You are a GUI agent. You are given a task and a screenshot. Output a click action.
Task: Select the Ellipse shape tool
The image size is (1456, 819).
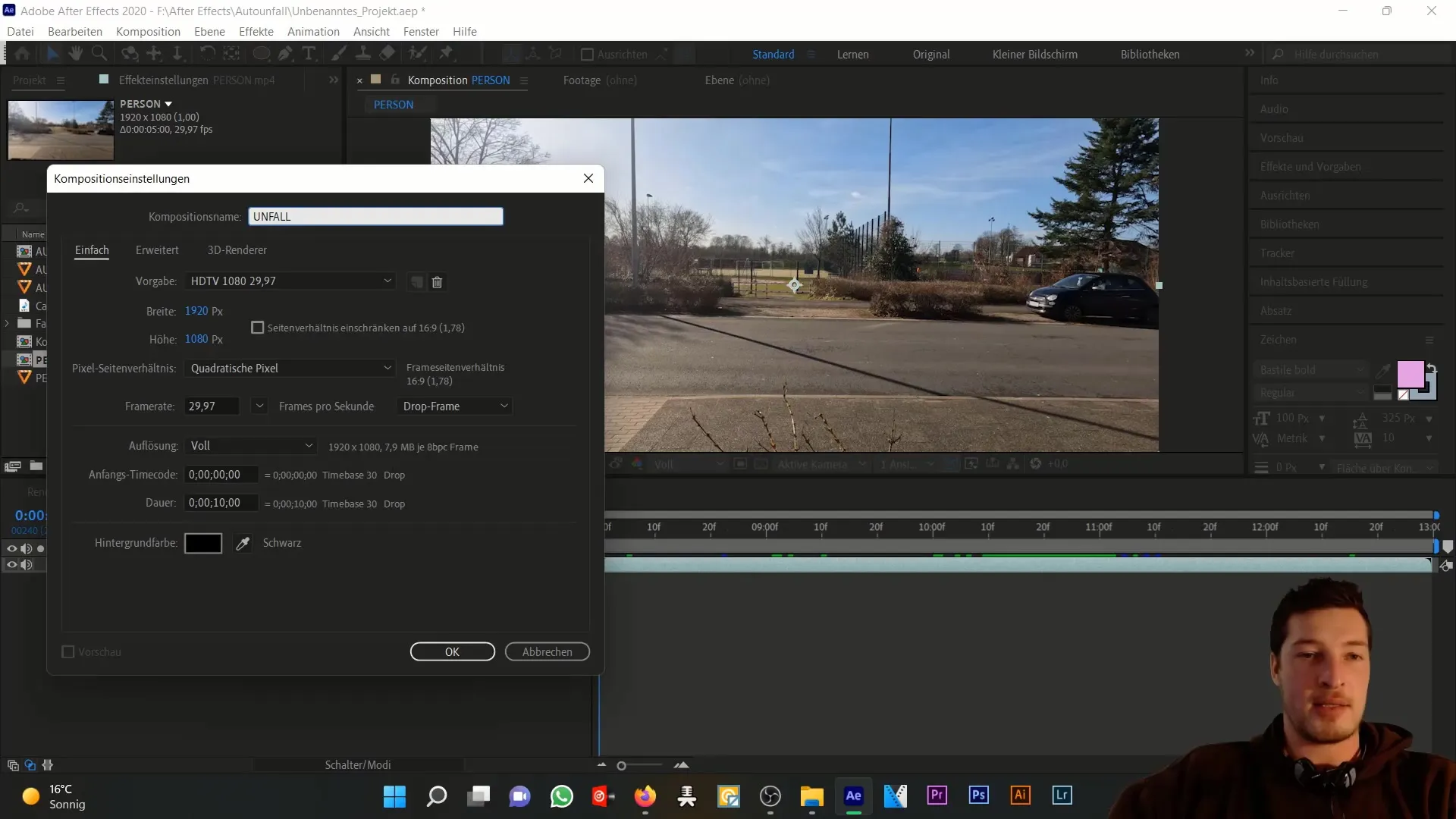pyautogui.click(x=262, y=54)
